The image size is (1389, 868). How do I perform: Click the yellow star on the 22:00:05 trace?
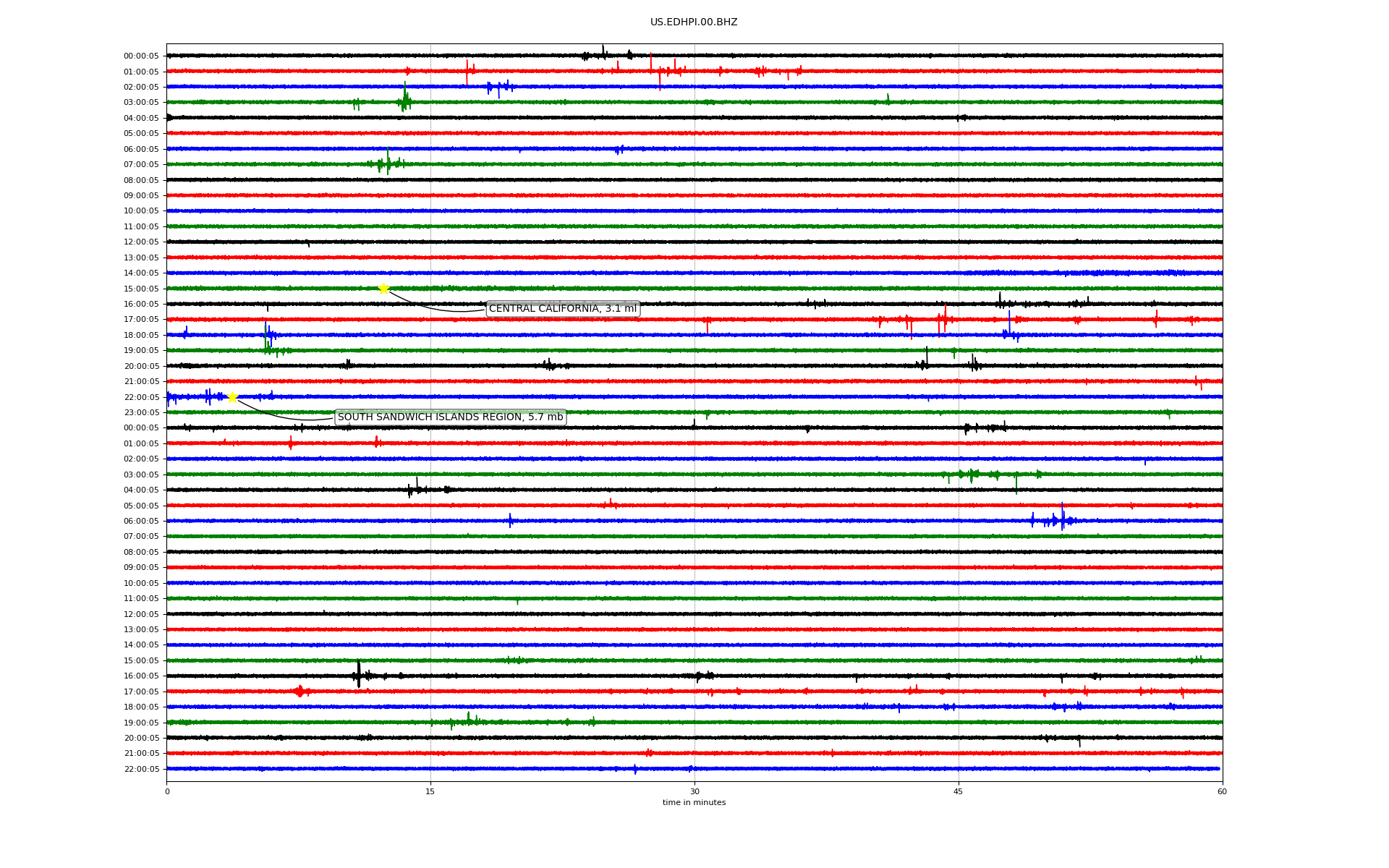click(232, 397)
